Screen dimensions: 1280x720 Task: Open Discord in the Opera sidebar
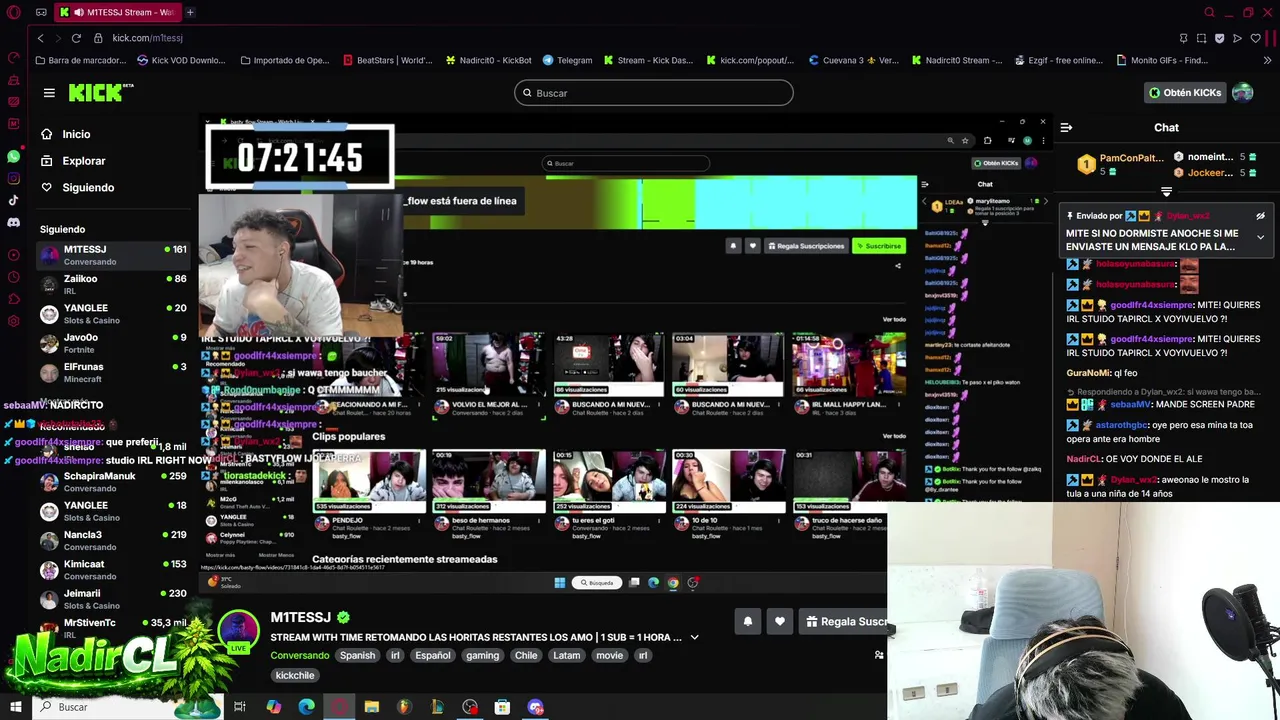(13, 222)
